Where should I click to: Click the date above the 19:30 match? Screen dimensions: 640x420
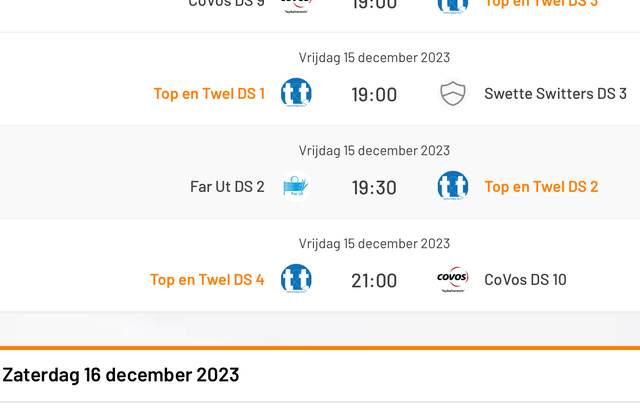374,151
